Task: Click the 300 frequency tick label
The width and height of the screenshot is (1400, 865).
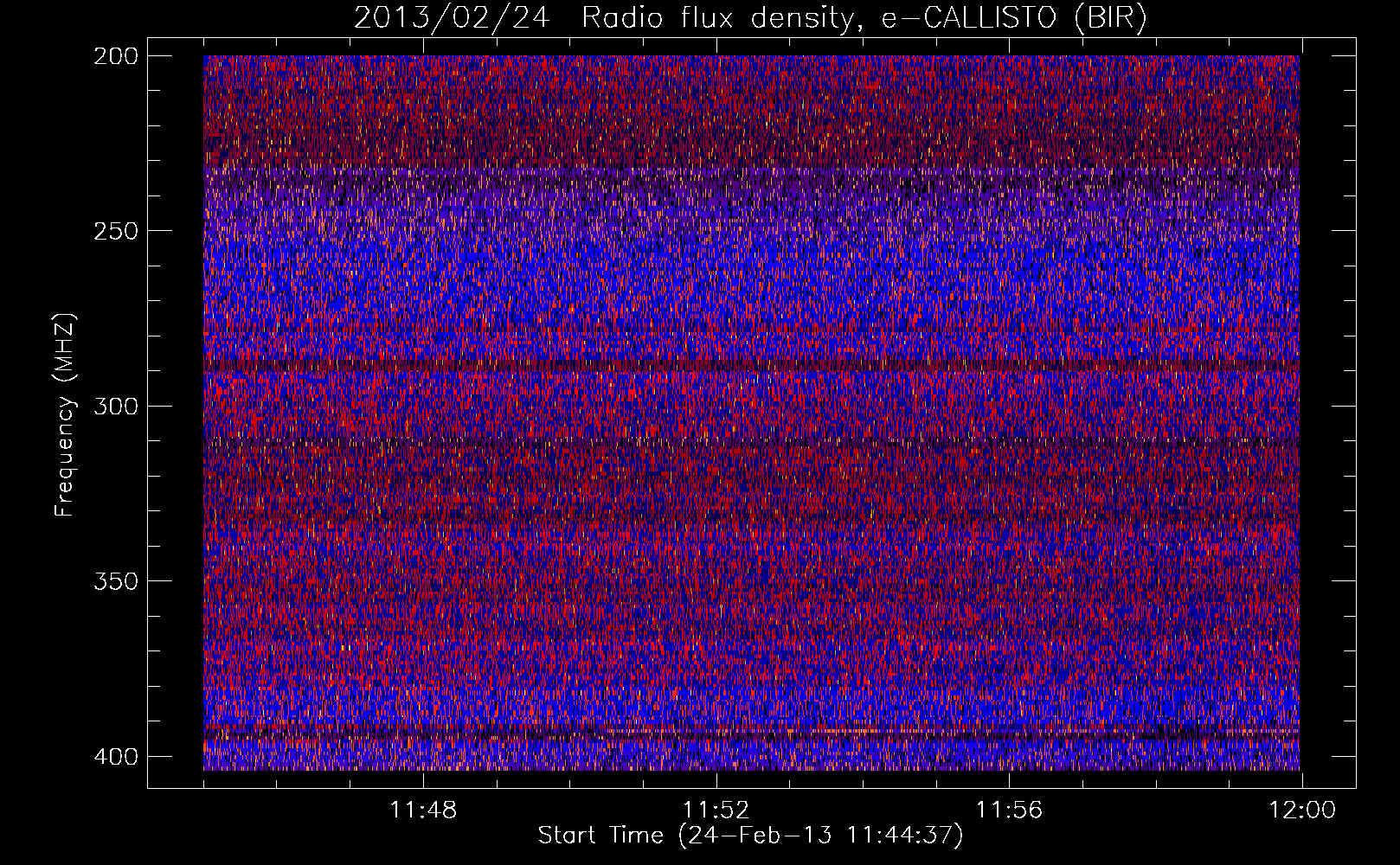Action: pyautogui.click(x=116, y=407)
